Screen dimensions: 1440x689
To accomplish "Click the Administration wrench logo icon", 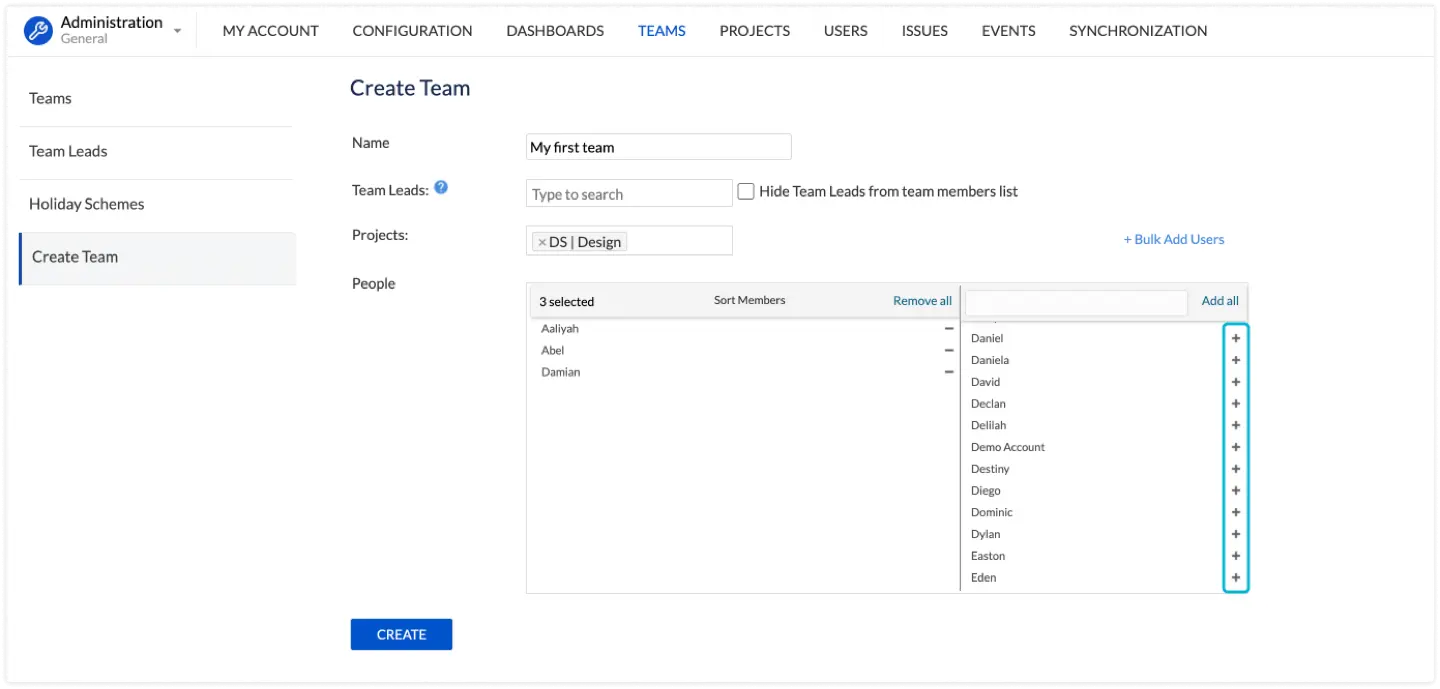I will (38, 30).
